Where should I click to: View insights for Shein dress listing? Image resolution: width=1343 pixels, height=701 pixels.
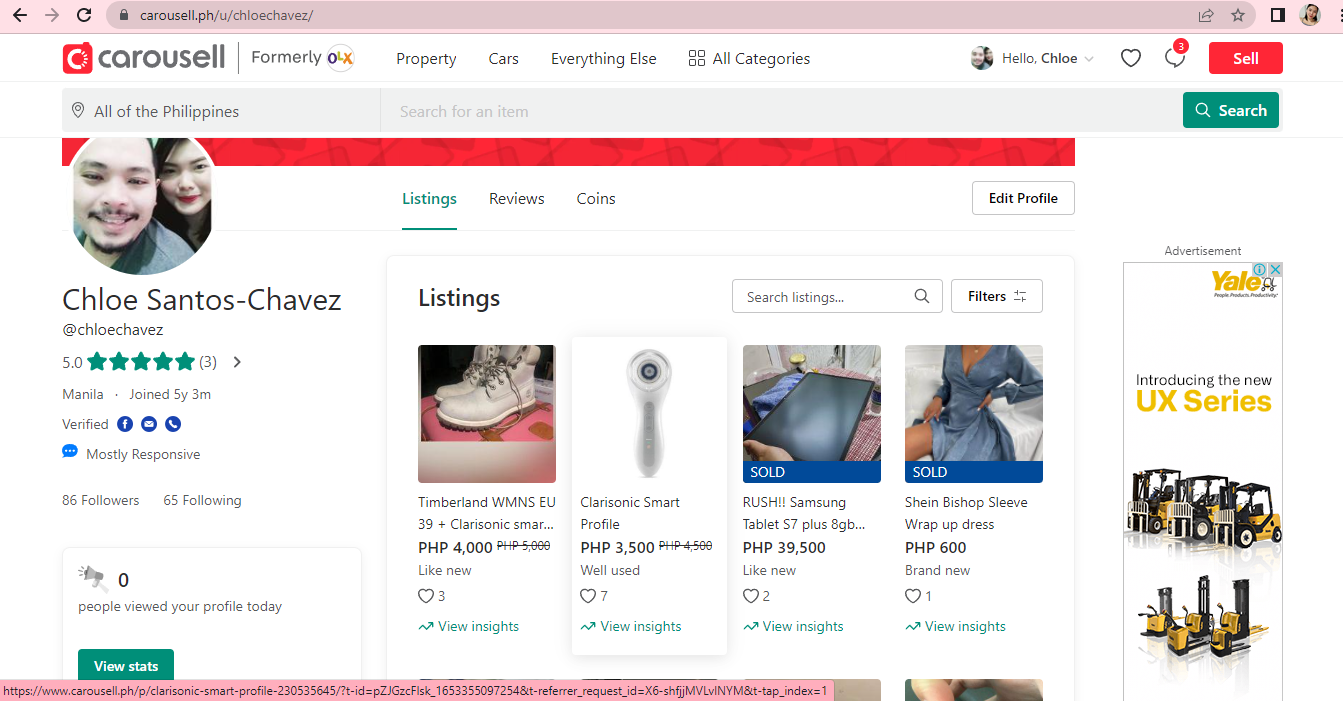pyautogui.click(x=955, y=626)
